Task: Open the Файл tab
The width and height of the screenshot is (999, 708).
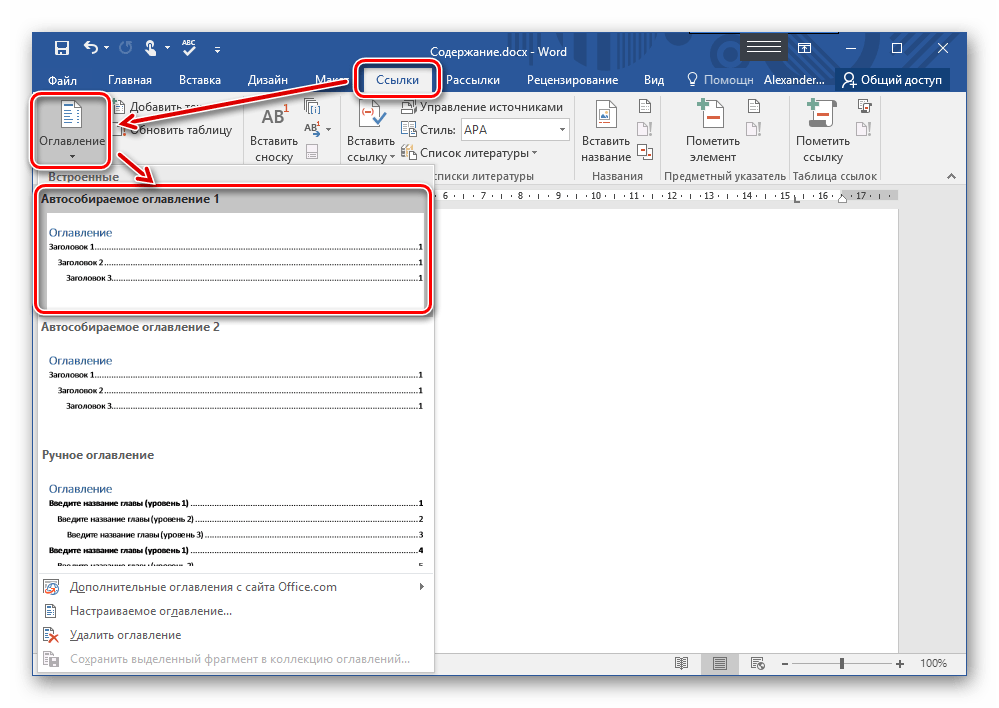Action: pos(62,80)
